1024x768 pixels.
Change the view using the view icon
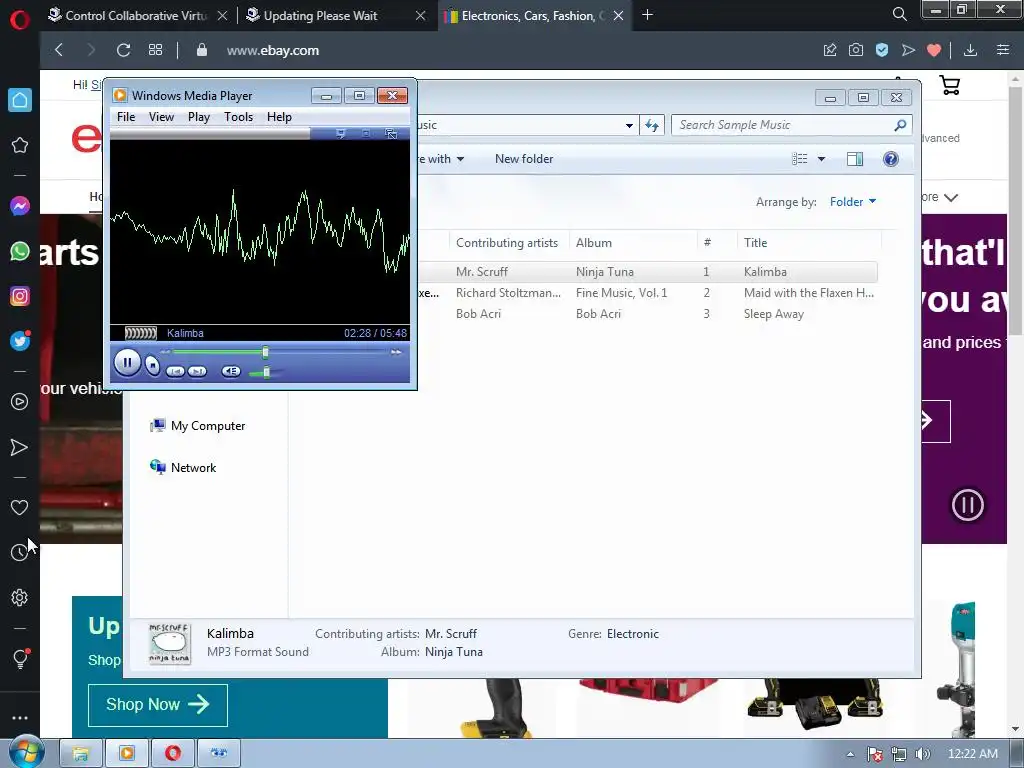[799, 159]
